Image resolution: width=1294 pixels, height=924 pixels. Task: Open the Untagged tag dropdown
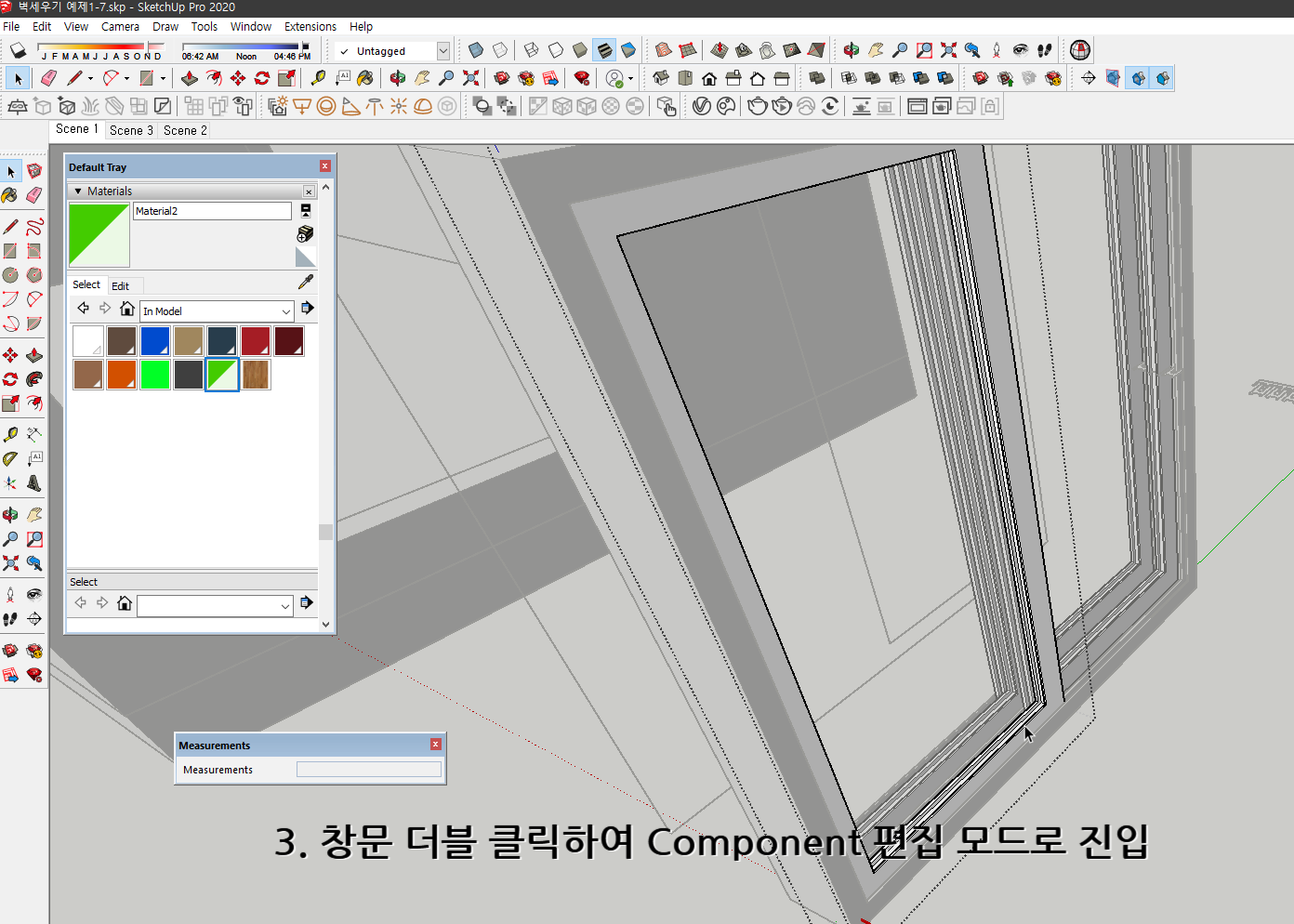point(443,51)
